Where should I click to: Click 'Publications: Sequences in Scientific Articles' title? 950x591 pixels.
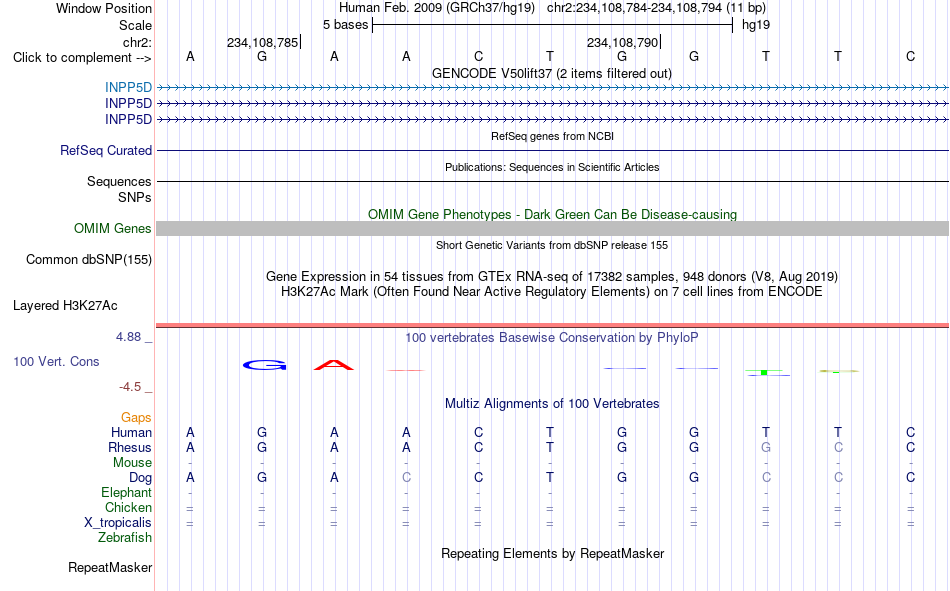[x=552, y=167]
